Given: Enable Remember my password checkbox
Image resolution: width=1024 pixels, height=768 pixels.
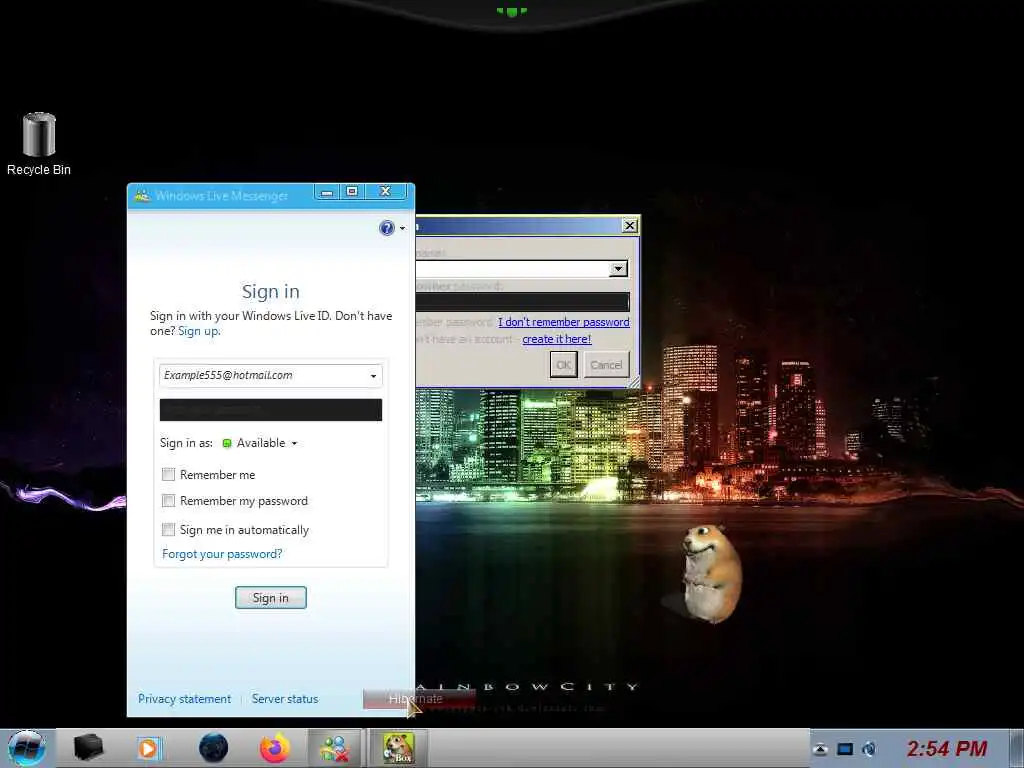Looking at the screenshot, I should click(x=168, y=501).
